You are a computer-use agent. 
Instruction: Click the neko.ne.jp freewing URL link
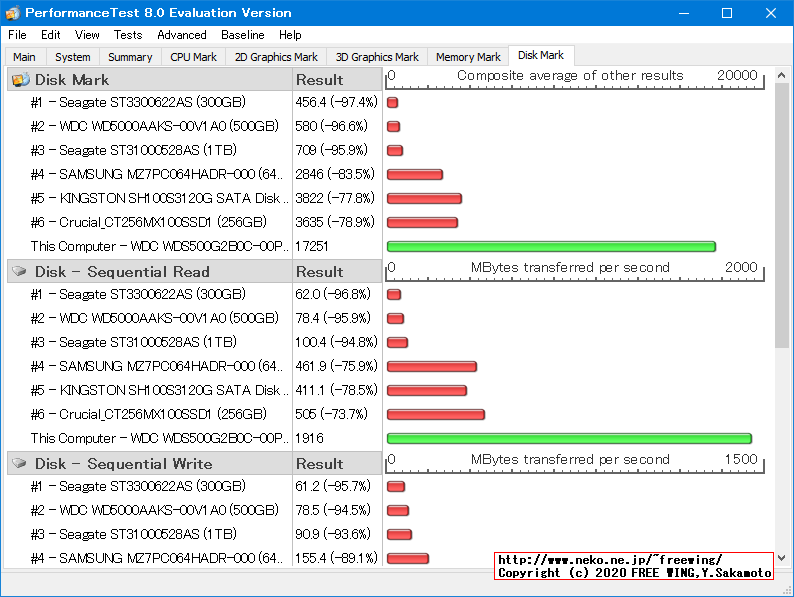(x=610, y=560)
